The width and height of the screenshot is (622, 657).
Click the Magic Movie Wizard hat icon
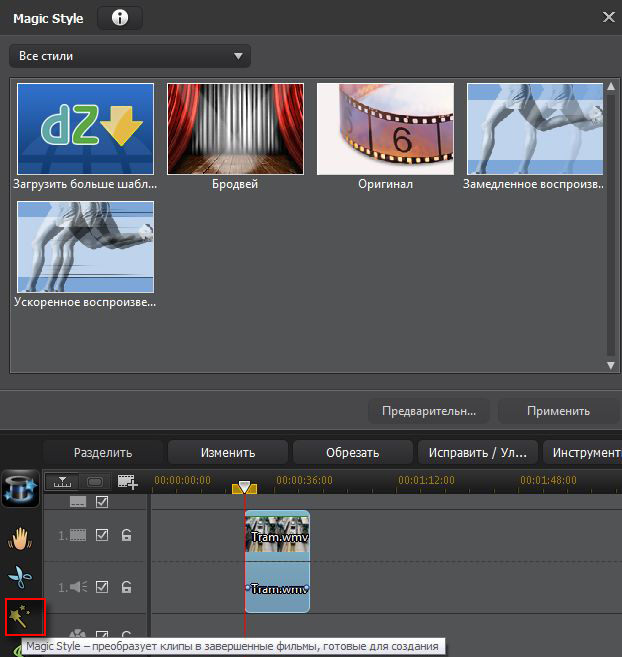click(x=20, y=487)
